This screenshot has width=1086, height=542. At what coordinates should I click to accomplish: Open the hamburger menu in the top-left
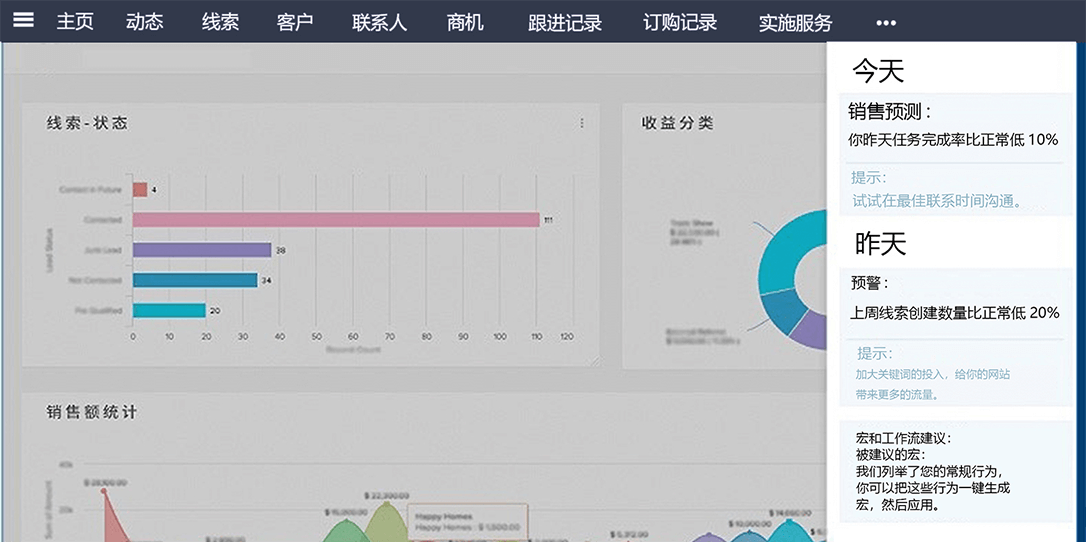[x=22, y=20]
